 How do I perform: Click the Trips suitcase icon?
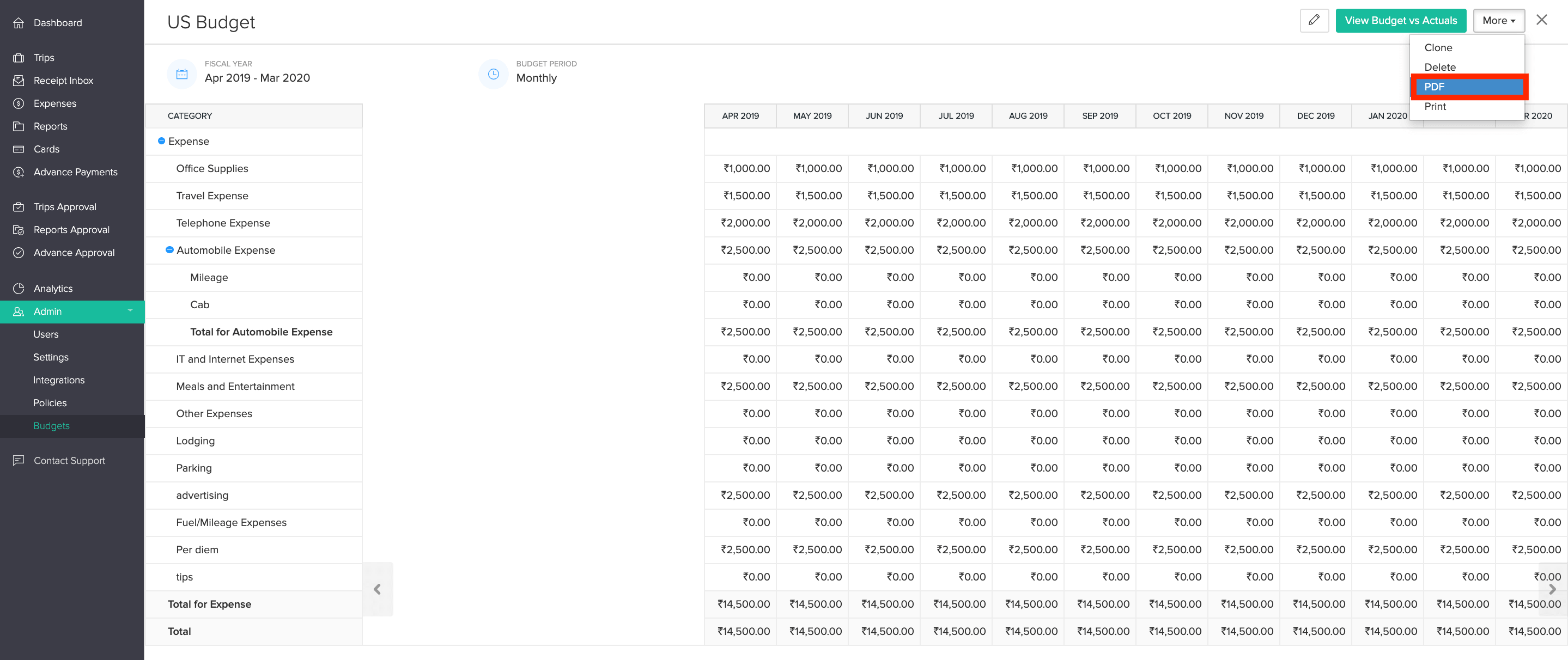(x=19, y=58)
